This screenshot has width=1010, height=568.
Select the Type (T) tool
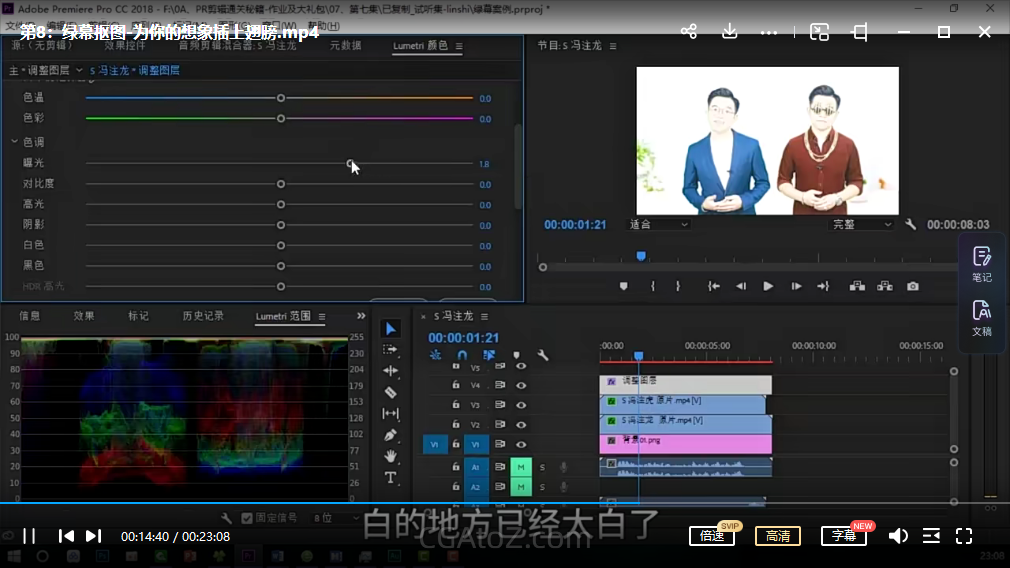(390, 478)
